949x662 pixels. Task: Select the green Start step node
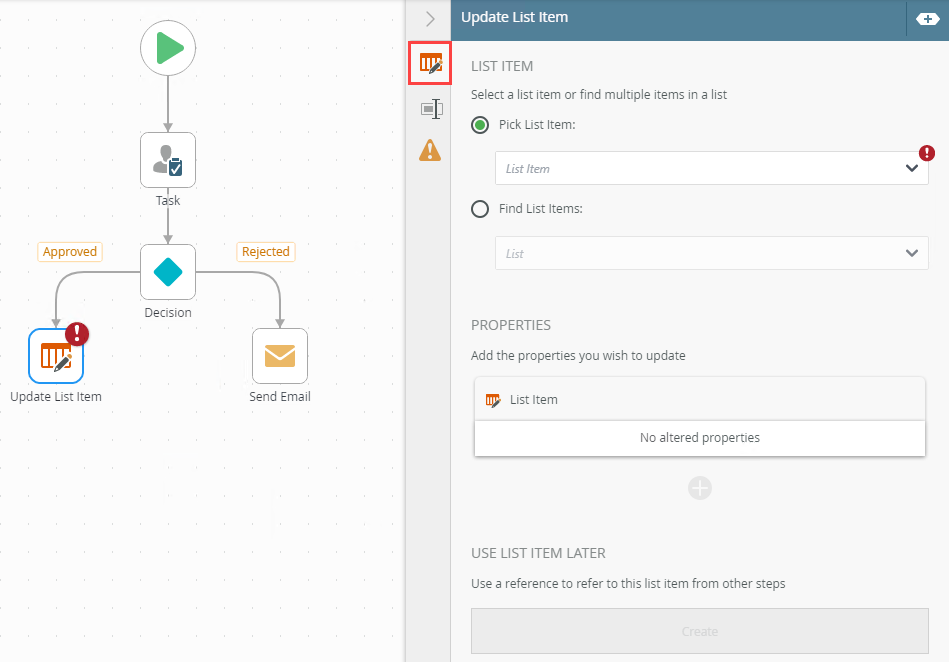(x=168, y=48)
